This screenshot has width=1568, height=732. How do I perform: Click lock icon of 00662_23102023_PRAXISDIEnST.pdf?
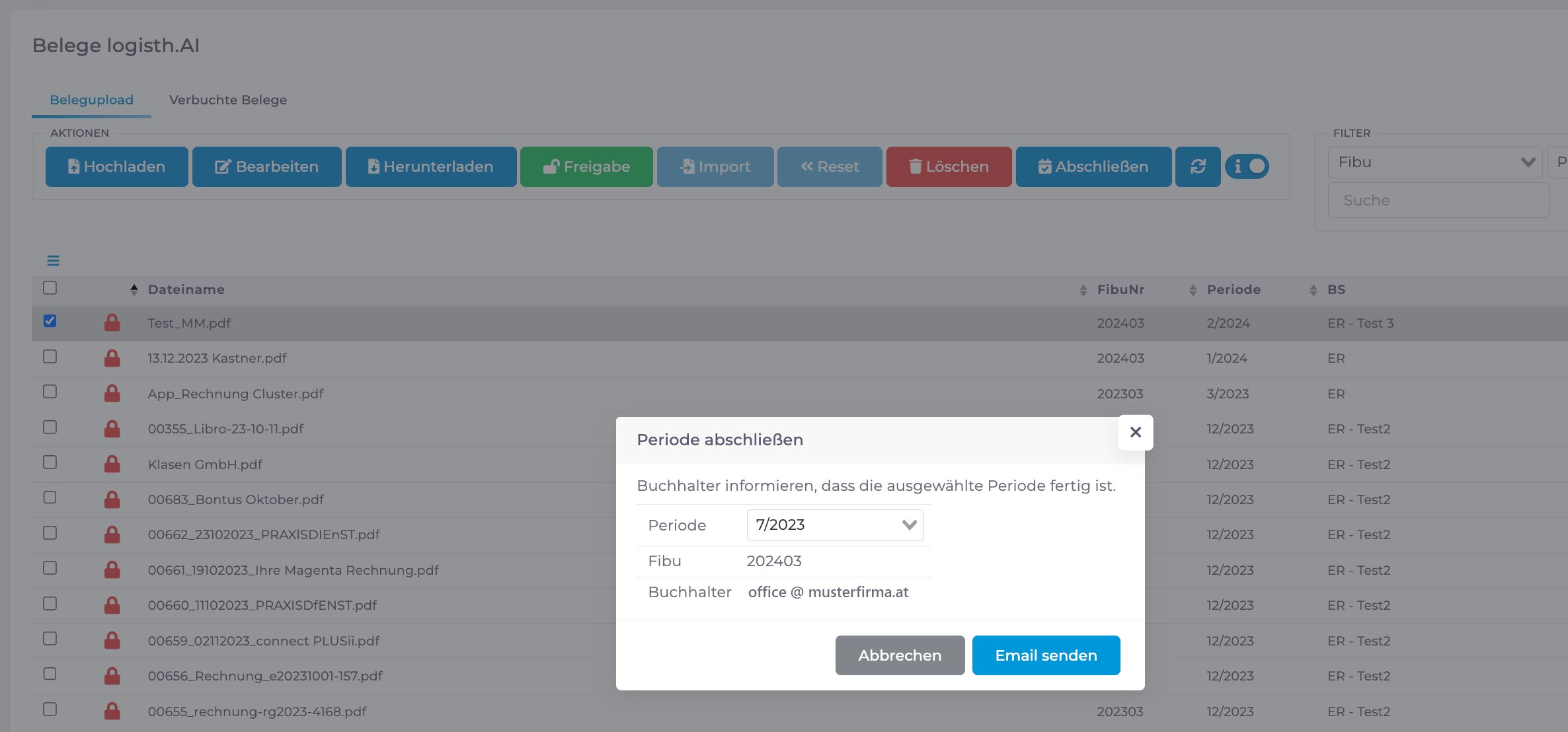click(x=112, y=534)
